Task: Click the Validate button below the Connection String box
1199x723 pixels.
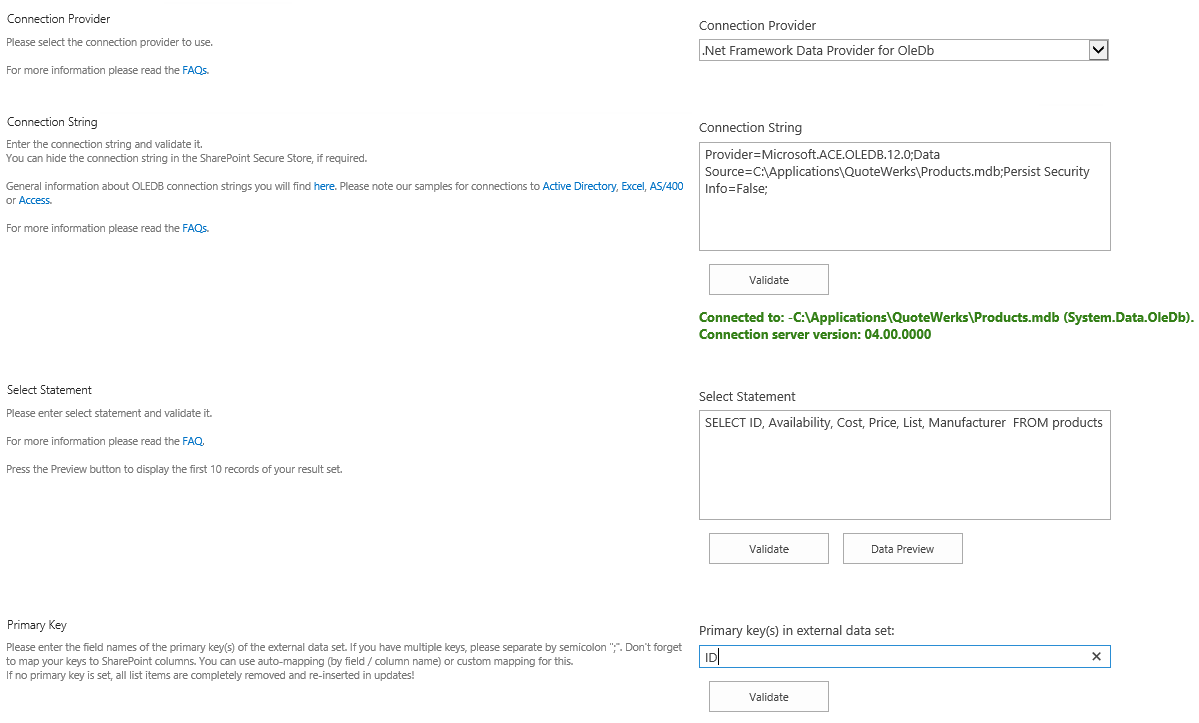Action: pos(768,280)
